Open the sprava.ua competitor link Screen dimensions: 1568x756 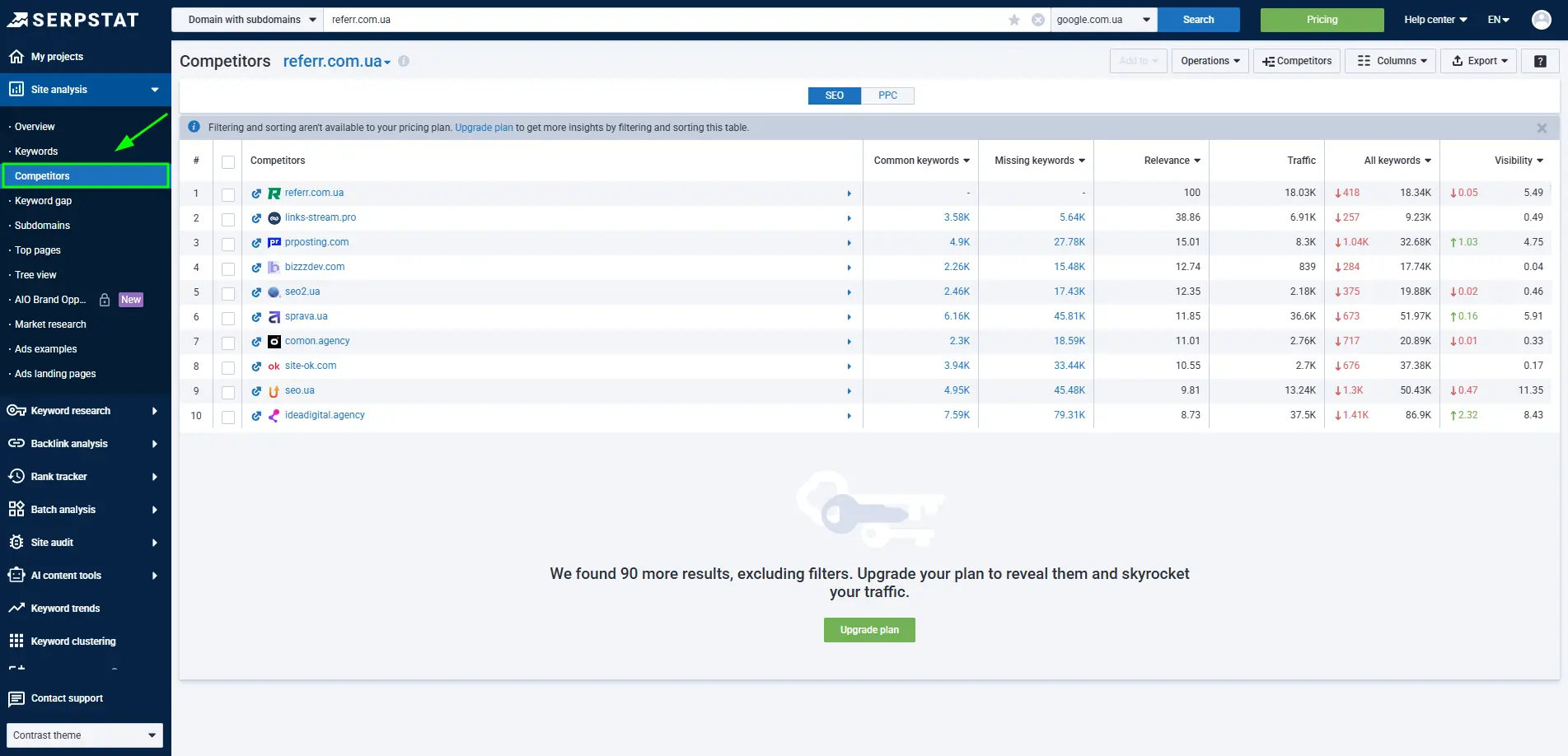(x=306, y=316)
